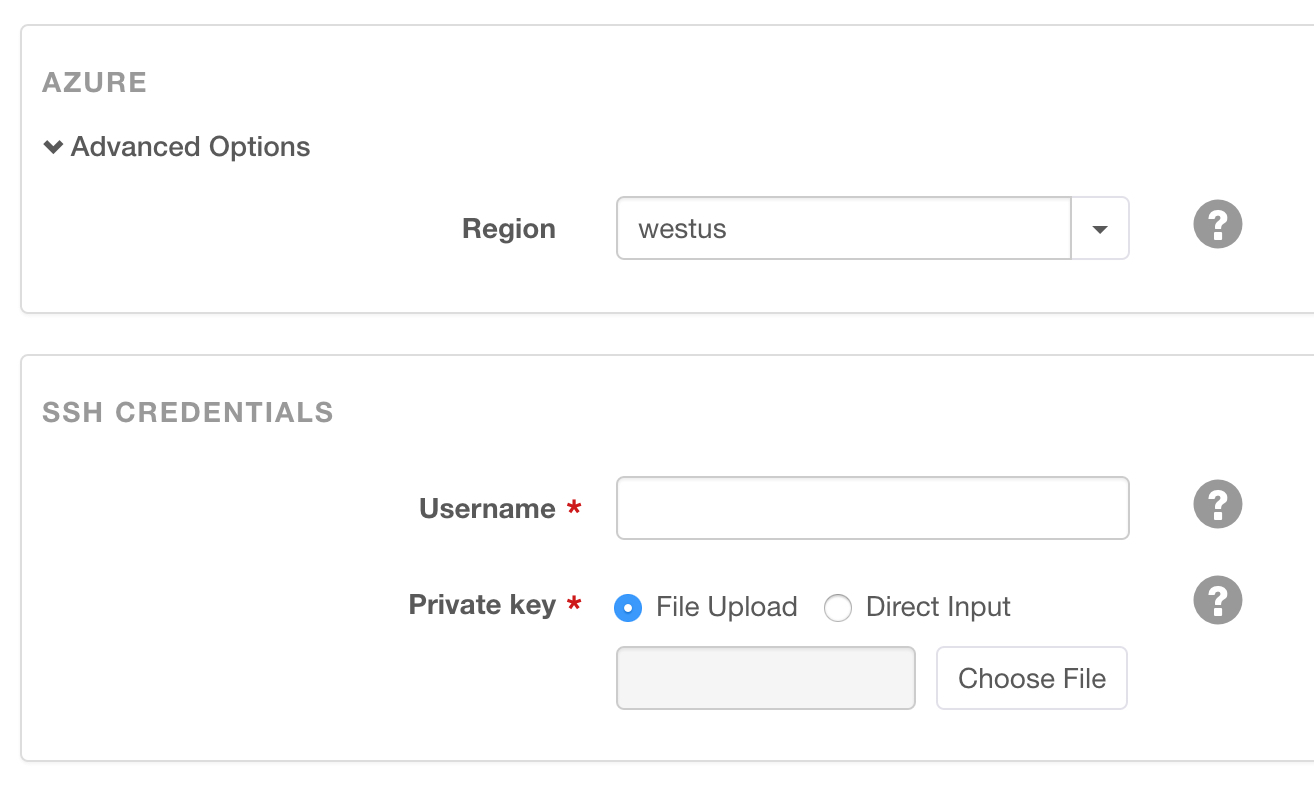Image resolution: width=1314 pixels, height=806 pixels.
Task: Collapse the Advanced Options section
Action: (x=190, y=147)
